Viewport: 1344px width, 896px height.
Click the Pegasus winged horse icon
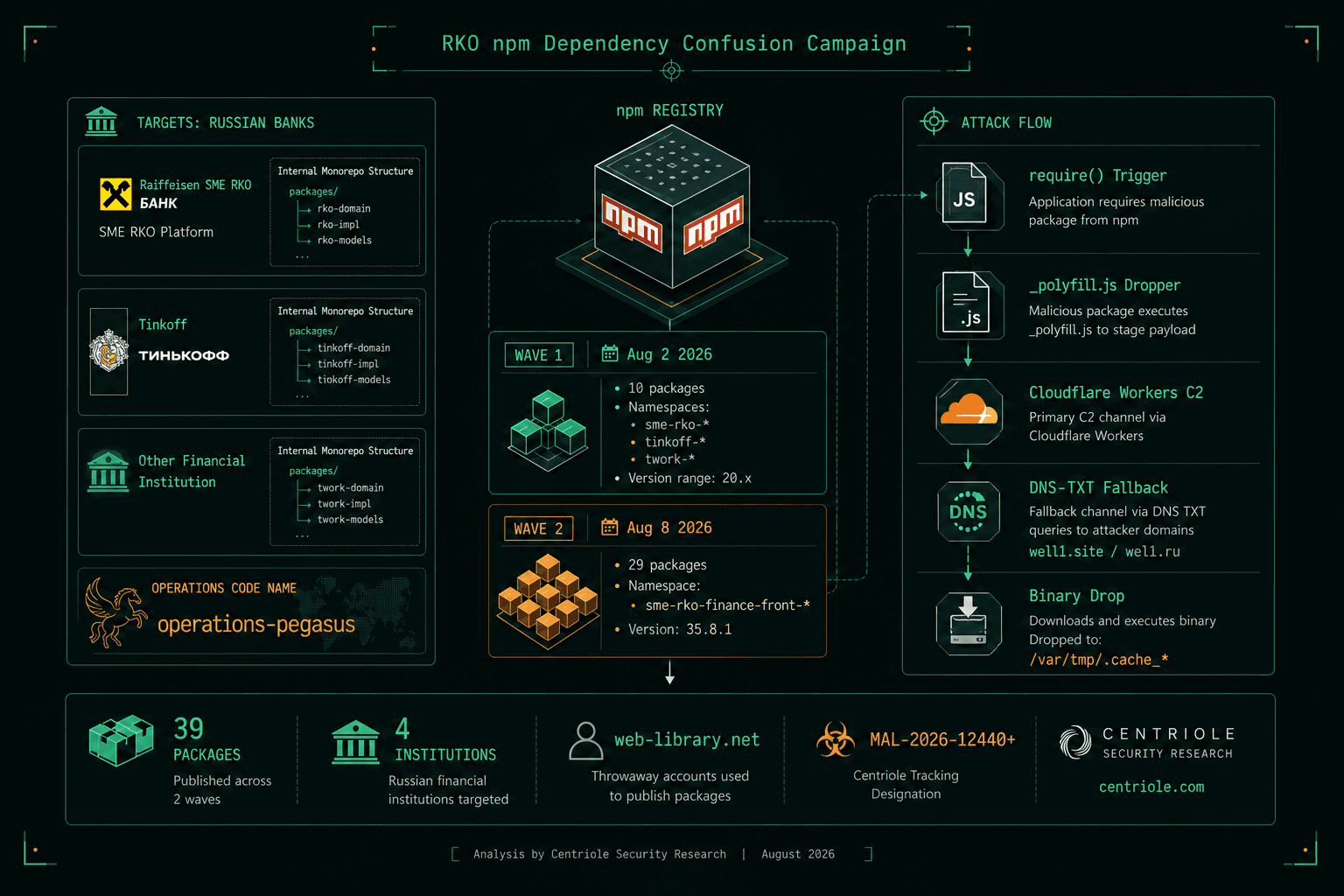tap(115, 612)
